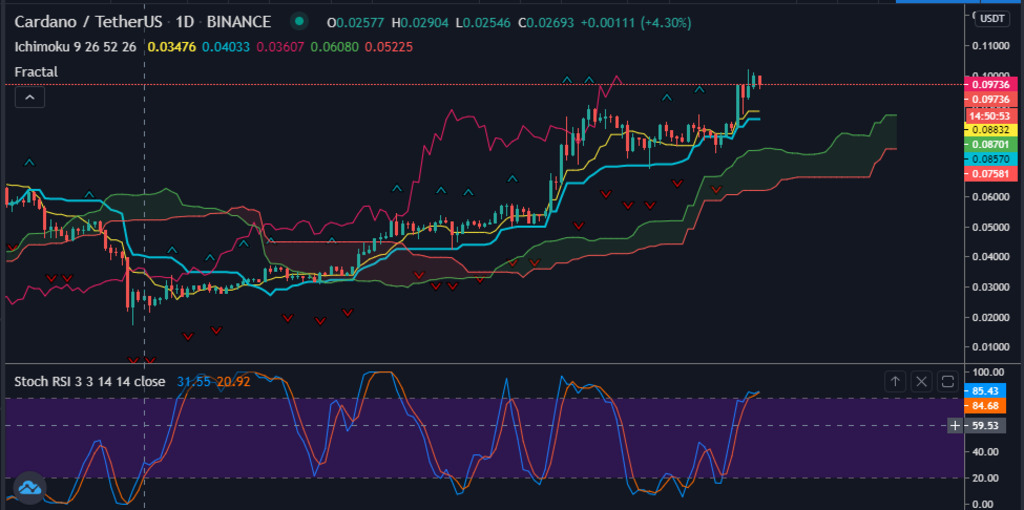Open the Stoch RSI indicator legend
The width and height of the screenshot is (1024, 510).
90,381
